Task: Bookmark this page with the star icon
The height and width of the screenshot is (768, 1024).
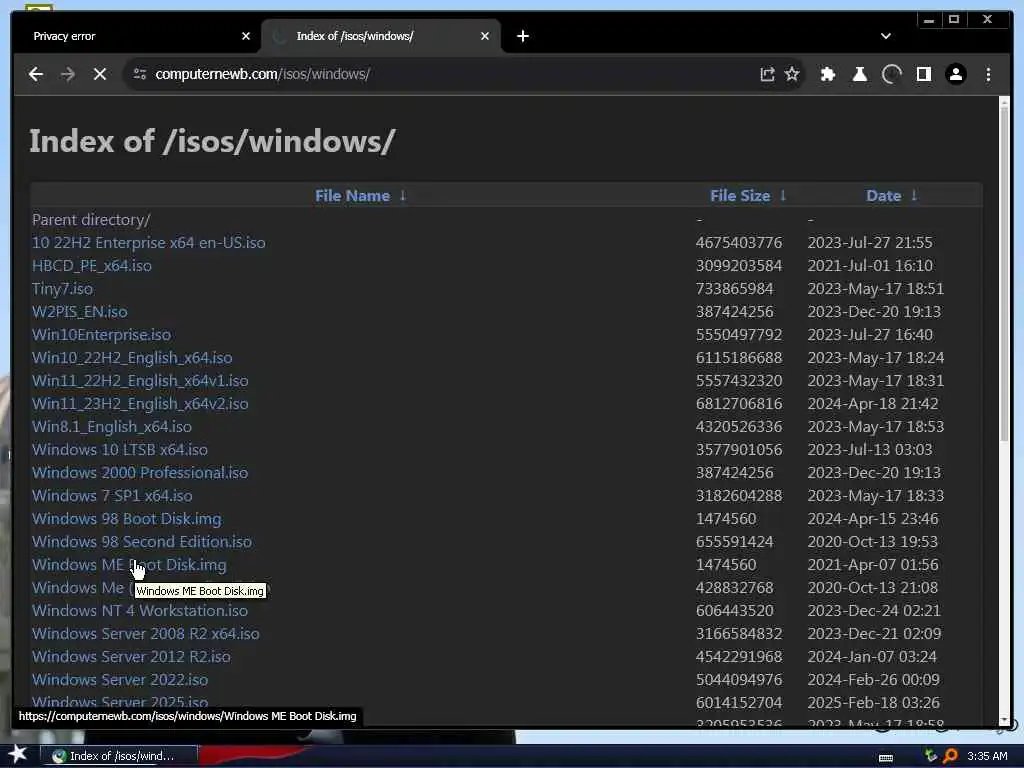Action: pos(792,74)
